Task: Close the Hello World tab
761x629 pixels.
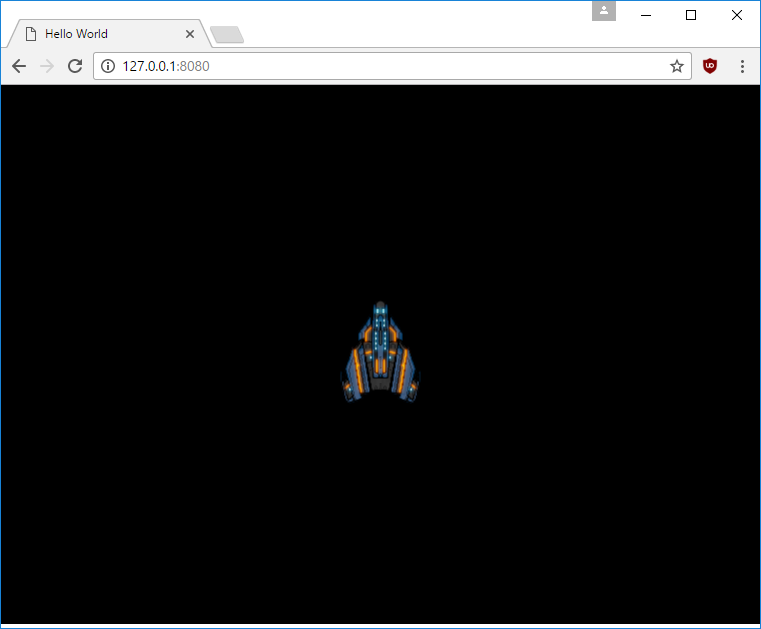Action: (x=190, y=34)
